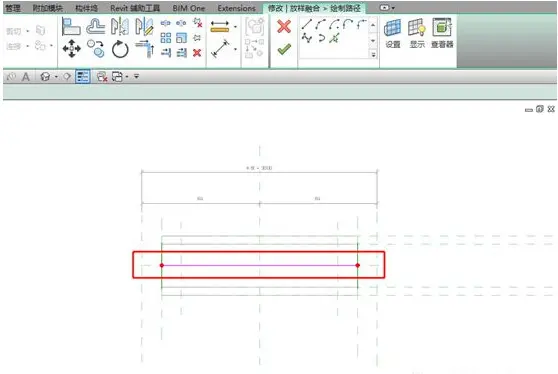Pick the Tangent End Arc draw tool
Image resolution: width=558 pixels, height=374 pixels.
pyautogui.click(x=348, y=24)
